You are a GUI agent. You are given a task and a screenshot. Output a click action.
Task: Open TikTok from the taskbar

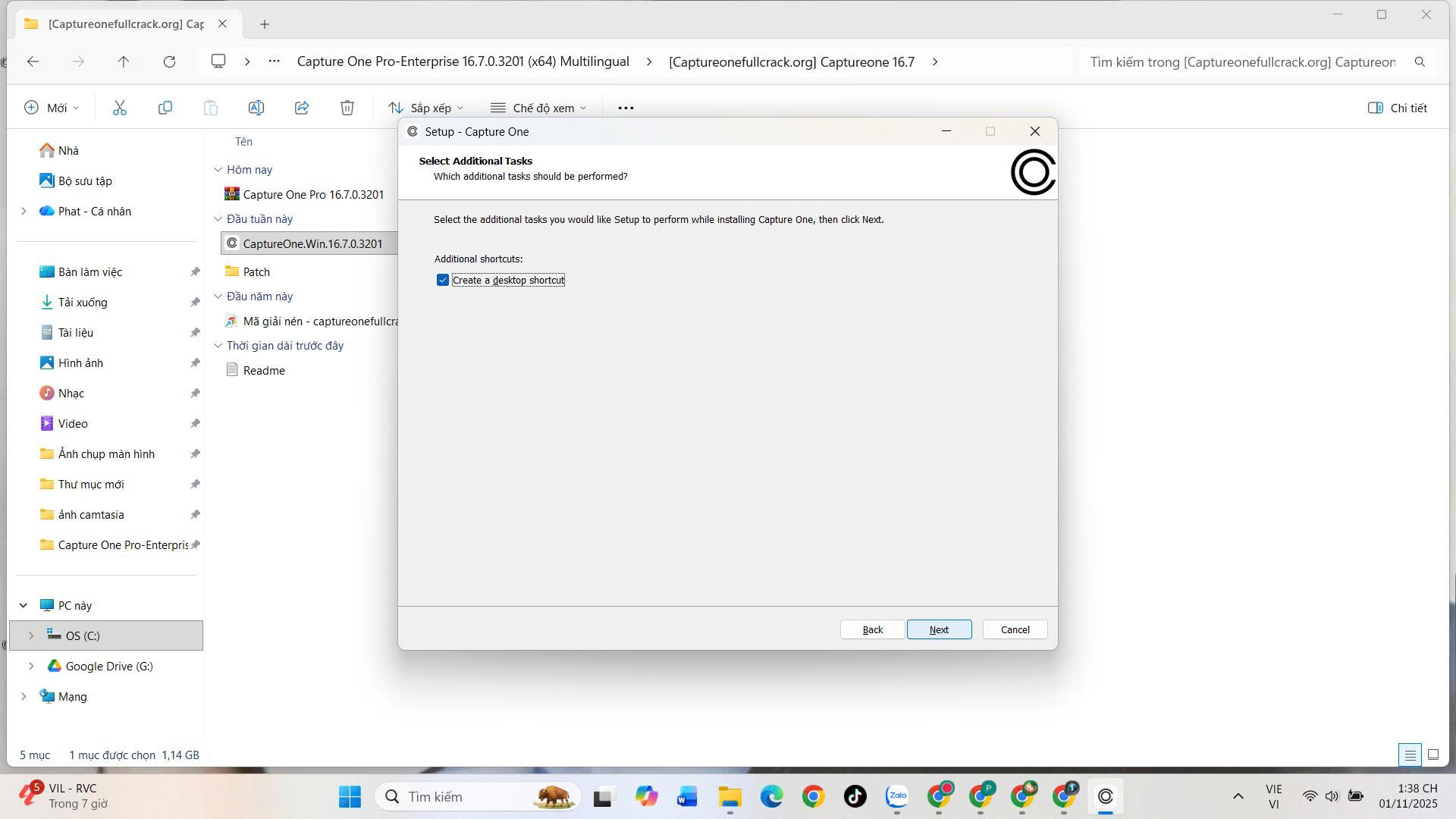pyautogui.click(x=855, y=796)
